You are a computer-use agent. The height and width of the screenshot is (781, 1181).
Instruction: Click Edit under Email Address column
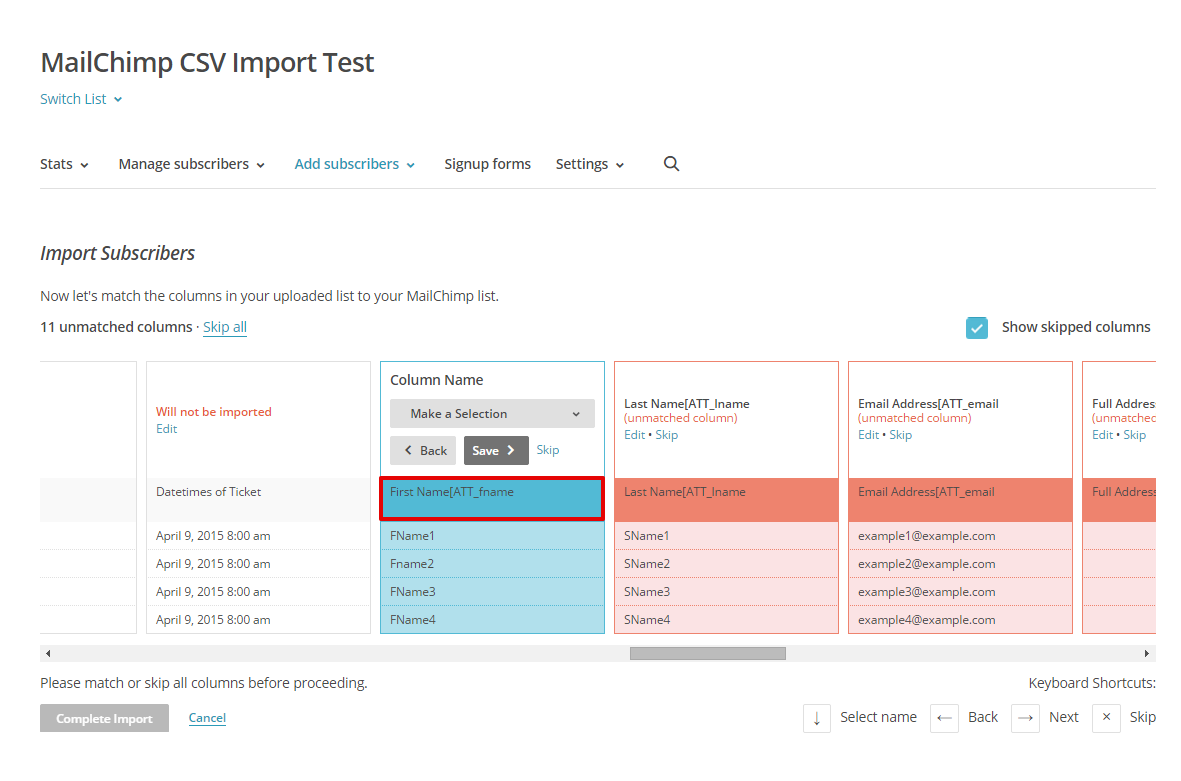[868, 435]
